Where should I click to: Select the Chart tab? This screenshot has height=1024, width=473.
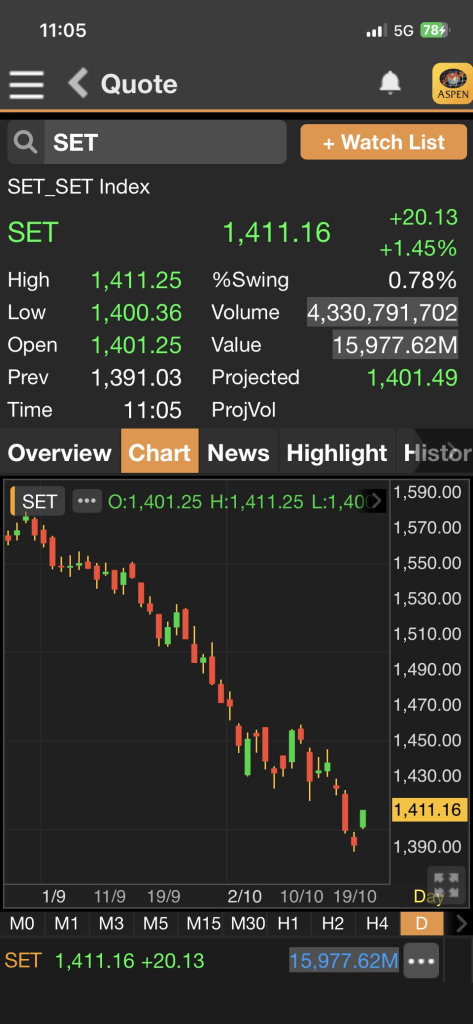point(160,452)
